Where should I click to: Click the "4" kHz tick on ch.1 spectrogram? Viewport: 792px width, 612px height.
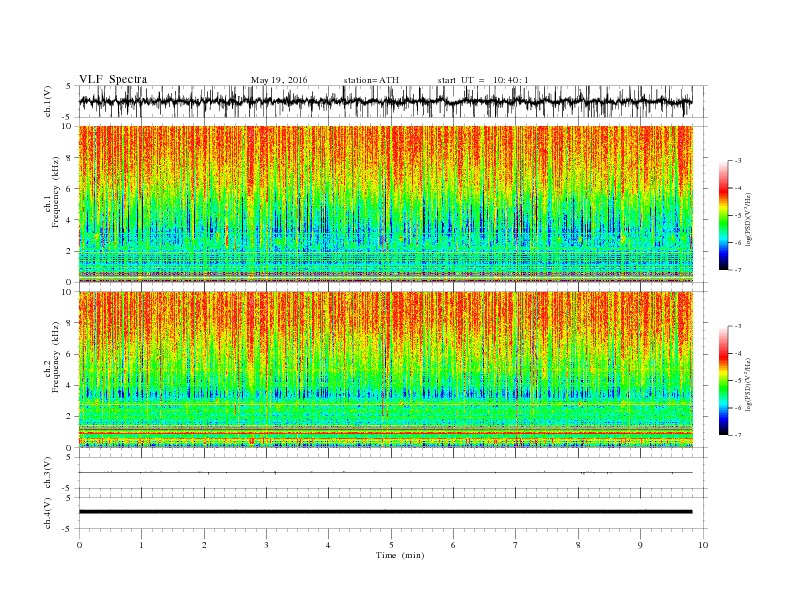pyautogui.click(x=69, y=220)
